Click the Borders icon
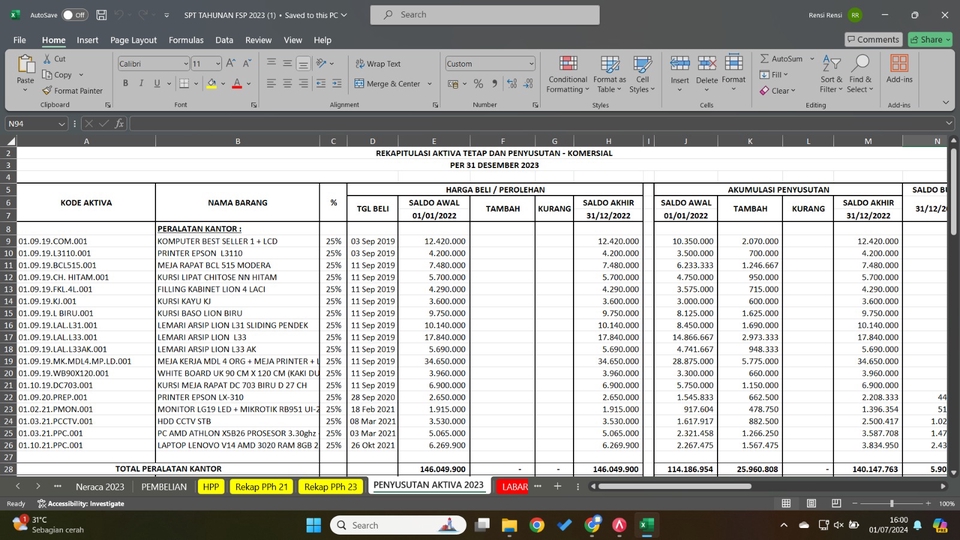 pos(184,83)
